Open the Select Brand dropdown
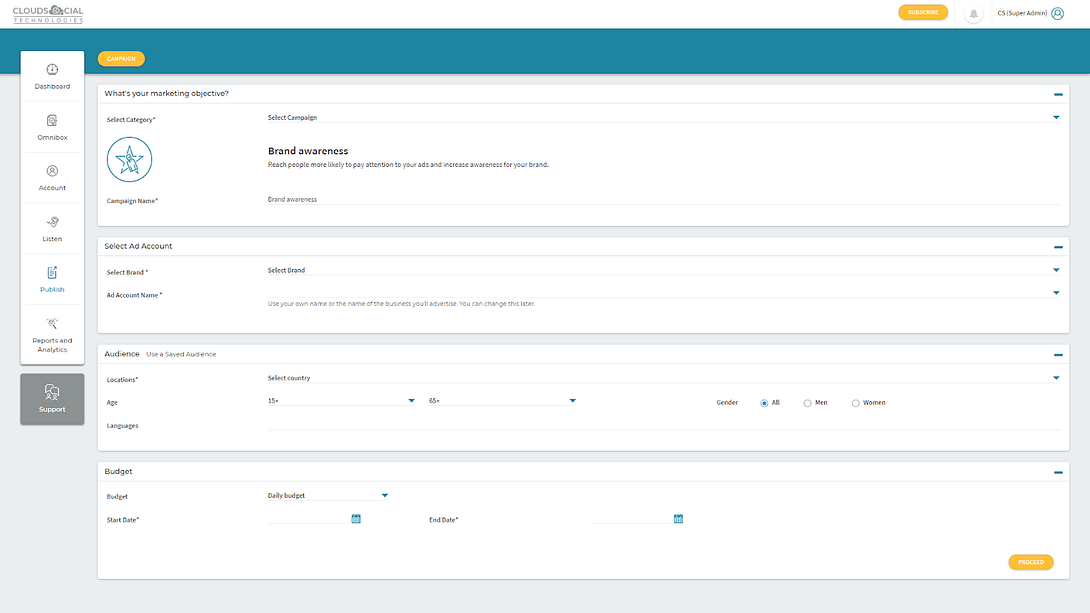This screenshot has width=1090, height=613. click(664, 270)
